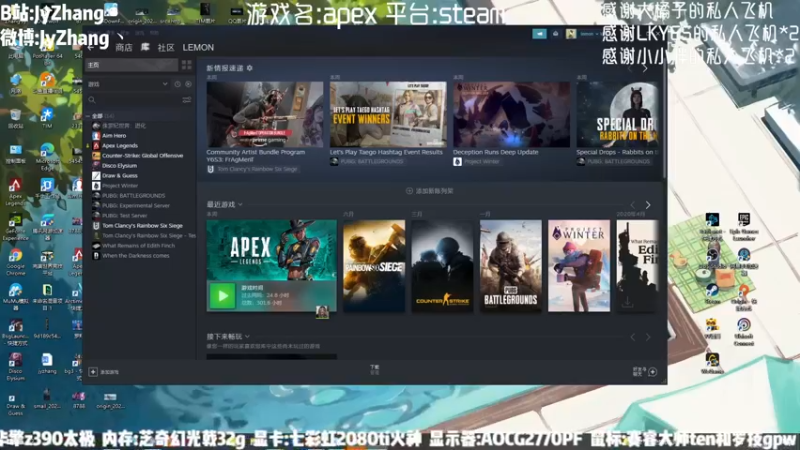Viewport: 800px width, 450px height.
Task: Select Draw & Guess in the game list
Action: tap(119, 176)
